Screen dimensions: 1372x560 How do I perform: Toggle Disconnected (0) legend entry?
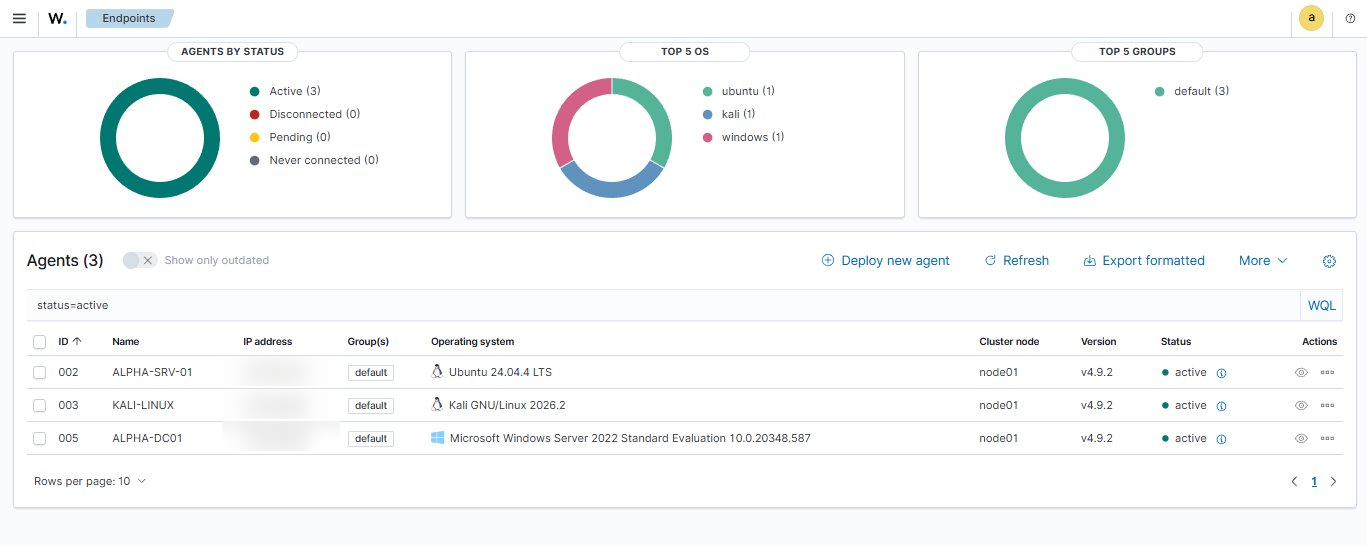[x=305, y=114]
